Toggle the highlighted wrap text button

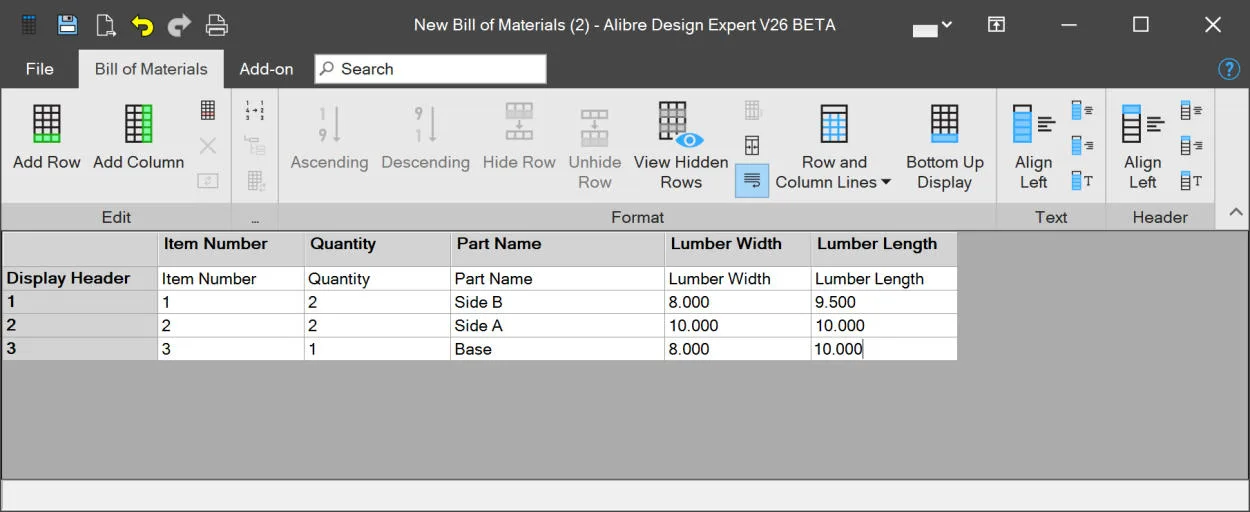click(x=752, y=181)
